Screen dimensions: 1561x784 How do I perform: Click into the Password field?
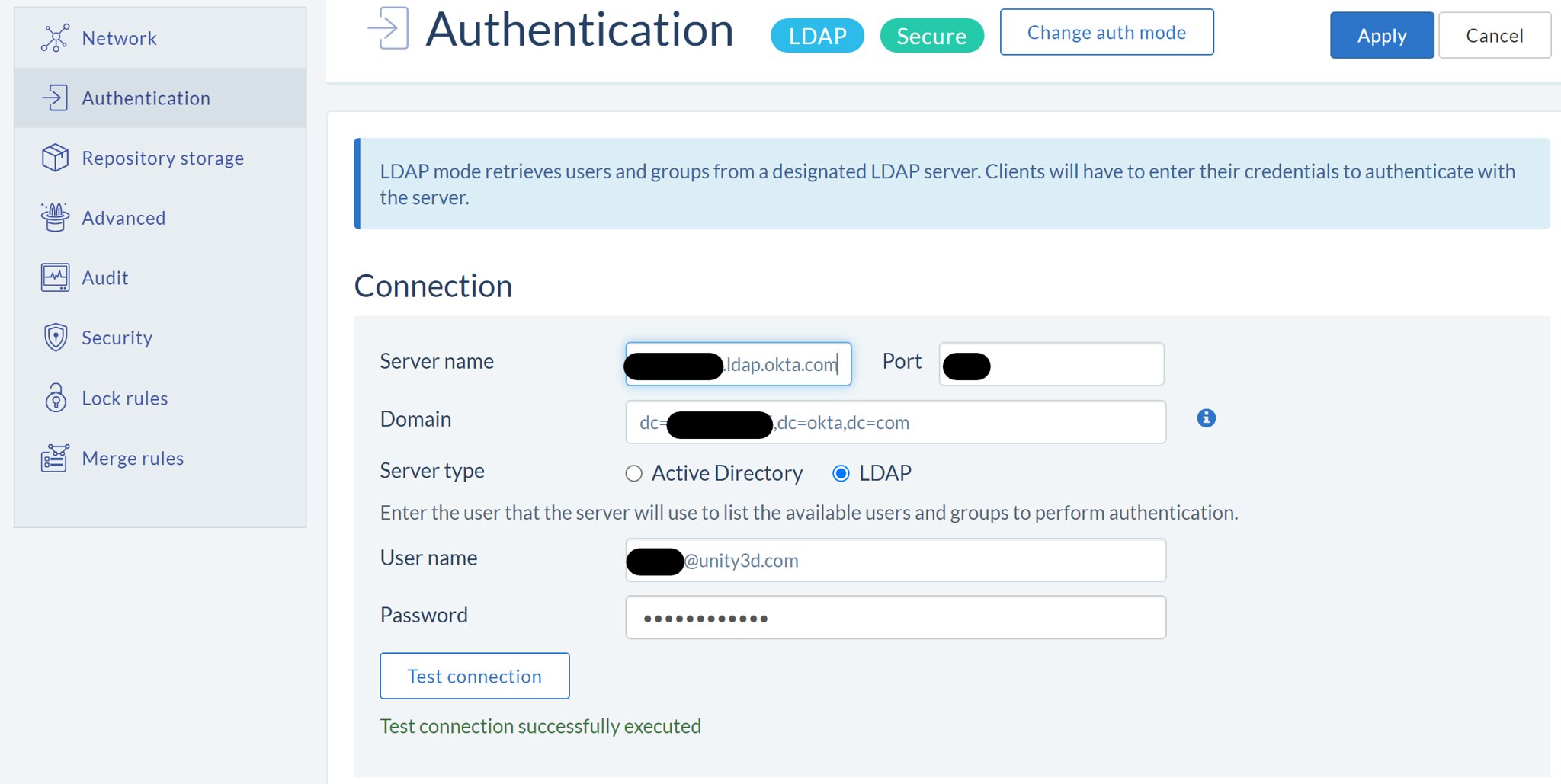point(895,618)
